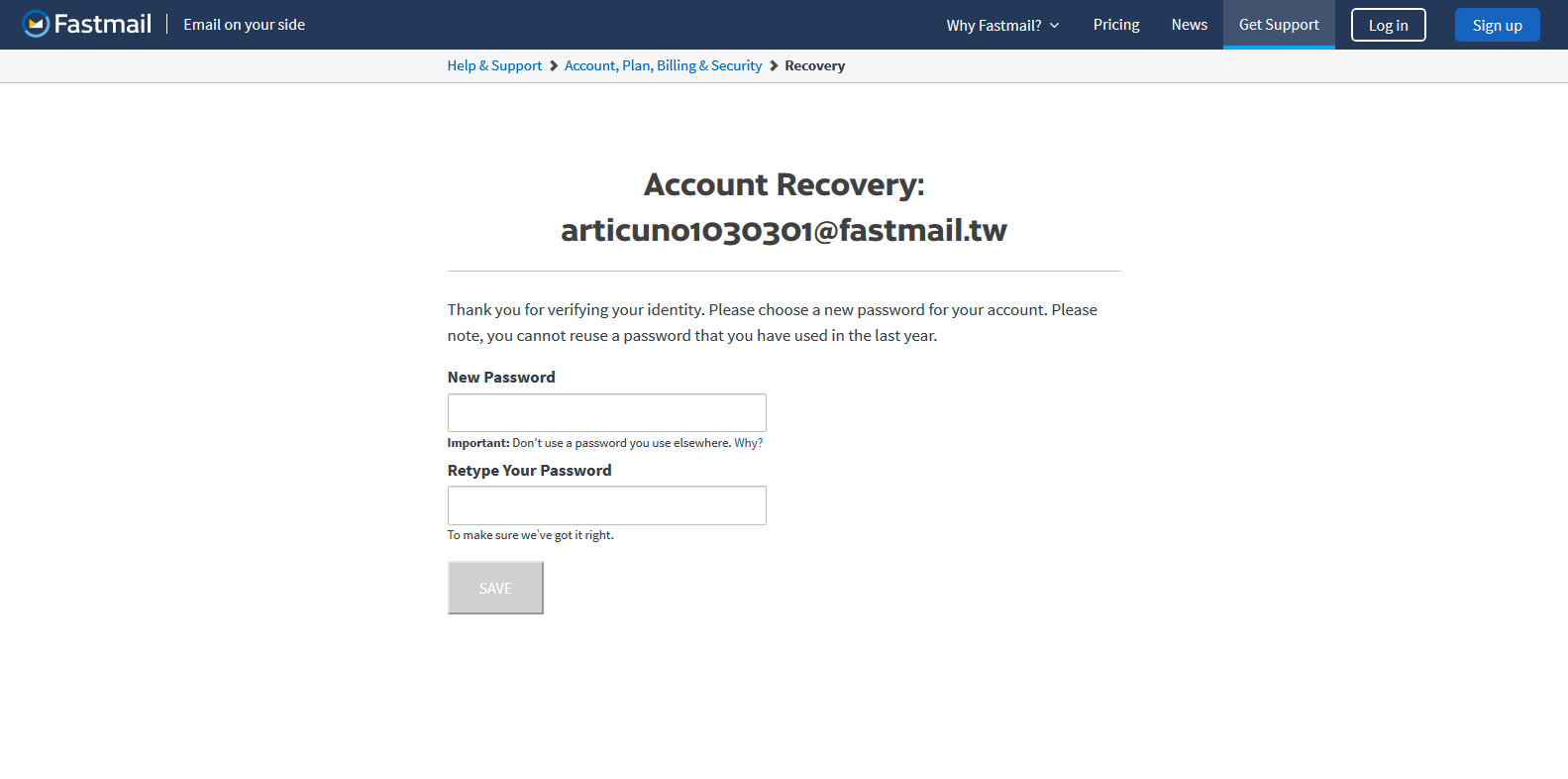Viewport: 1568px width, 779px height.
Task: Open the News menu item
Action: [x=1189, y=25]
